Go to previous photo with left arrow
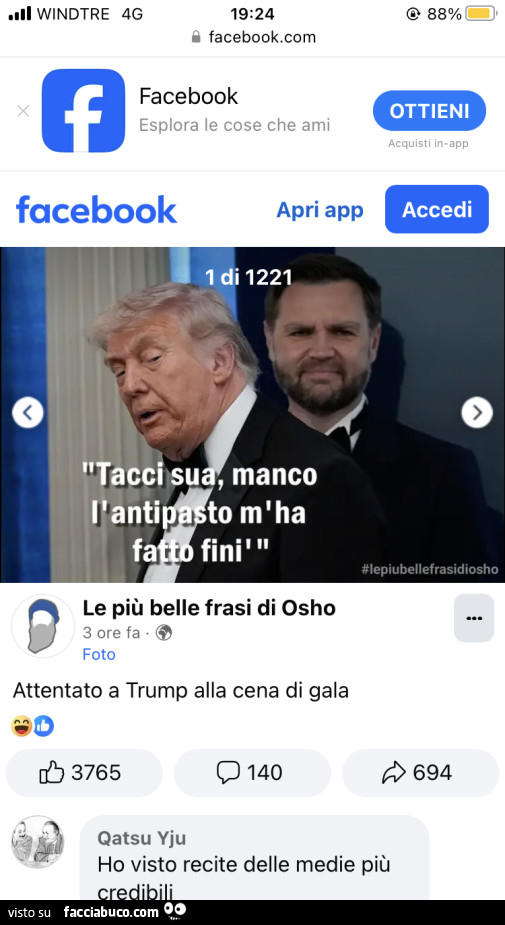 [28, 412]
